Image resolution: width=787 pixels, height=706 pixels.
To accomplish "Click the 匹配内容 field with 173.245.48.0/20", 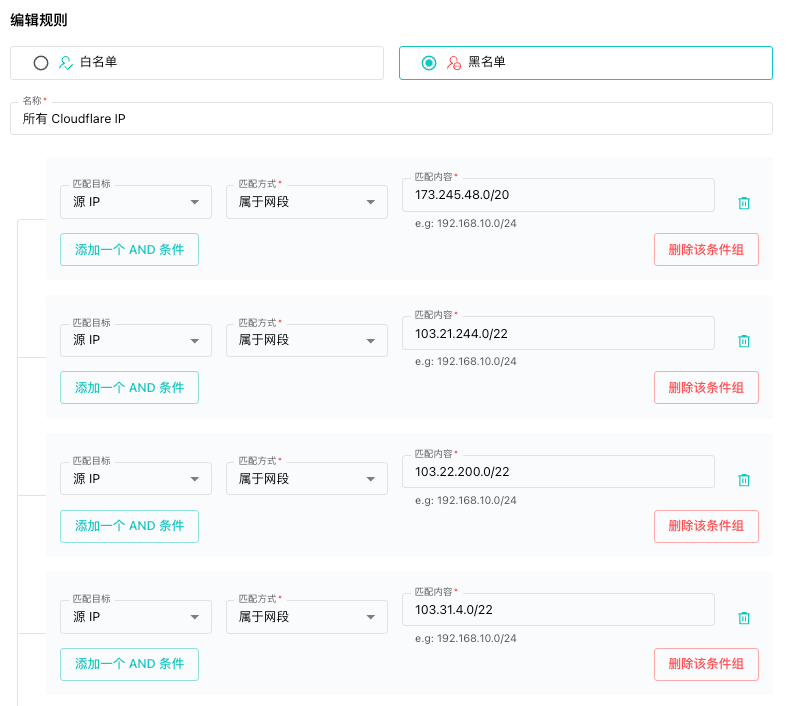I will click(x=558, y=195).
